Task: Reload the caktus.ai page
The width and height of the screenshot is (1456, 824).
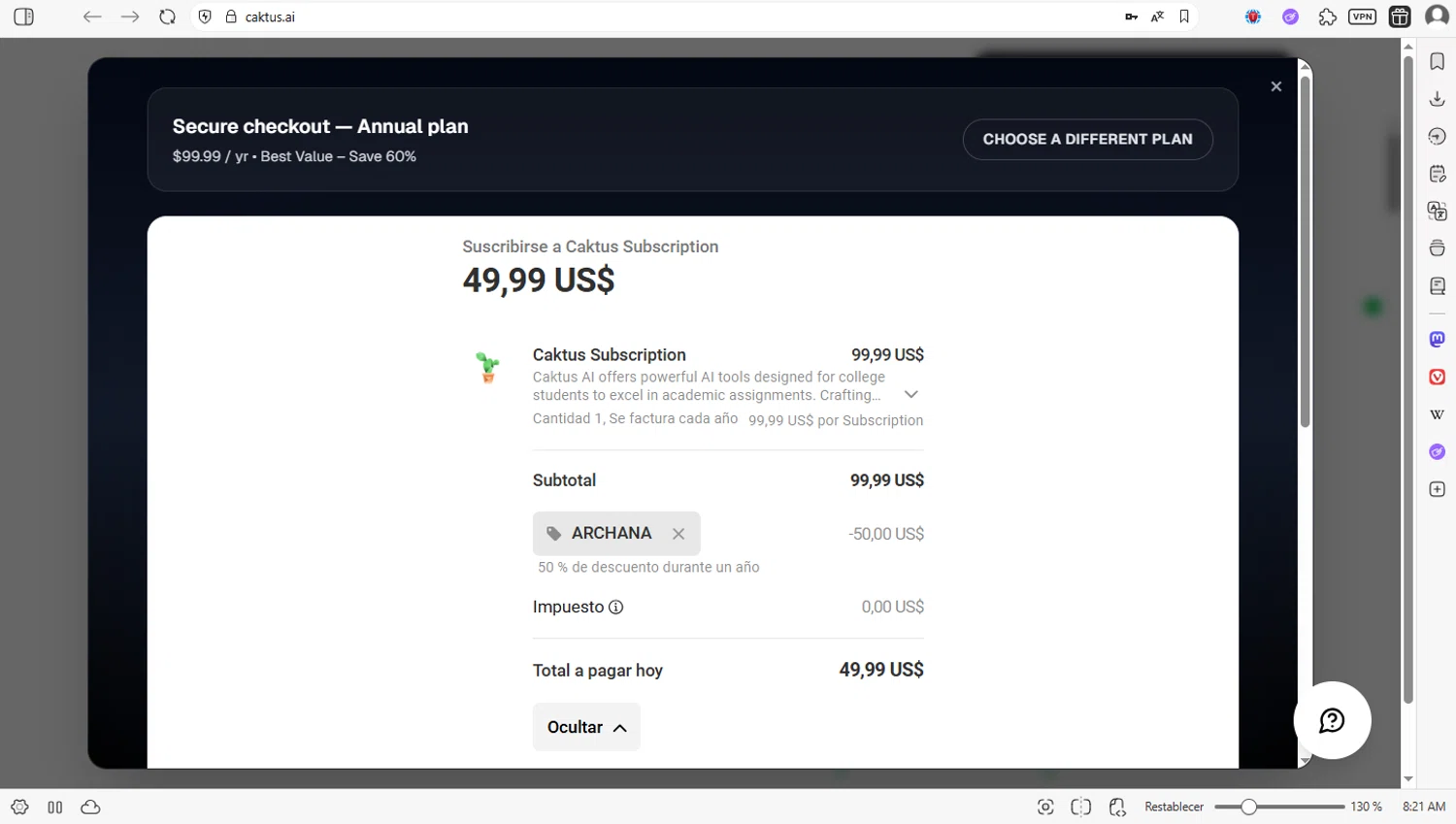Action: [167, 16]
